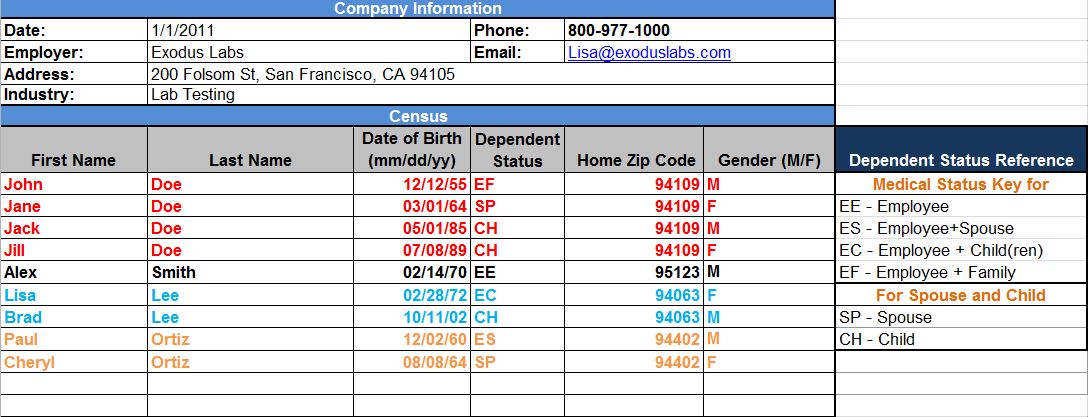
Task: Click the Home Zip Code column header
Action: [635, 160]
